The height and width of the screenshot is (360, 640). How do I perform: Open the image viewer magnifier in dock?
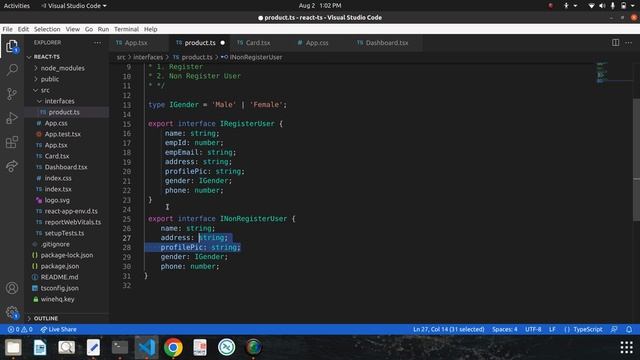(67, 347)
